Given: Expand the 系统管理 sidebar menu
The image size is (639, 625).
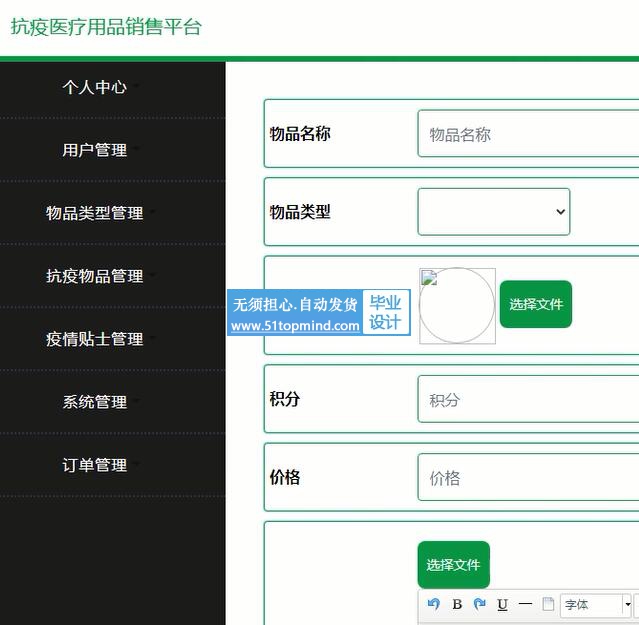Looking at the screenshot, I should pyautogui.click(x=95, y=402).
